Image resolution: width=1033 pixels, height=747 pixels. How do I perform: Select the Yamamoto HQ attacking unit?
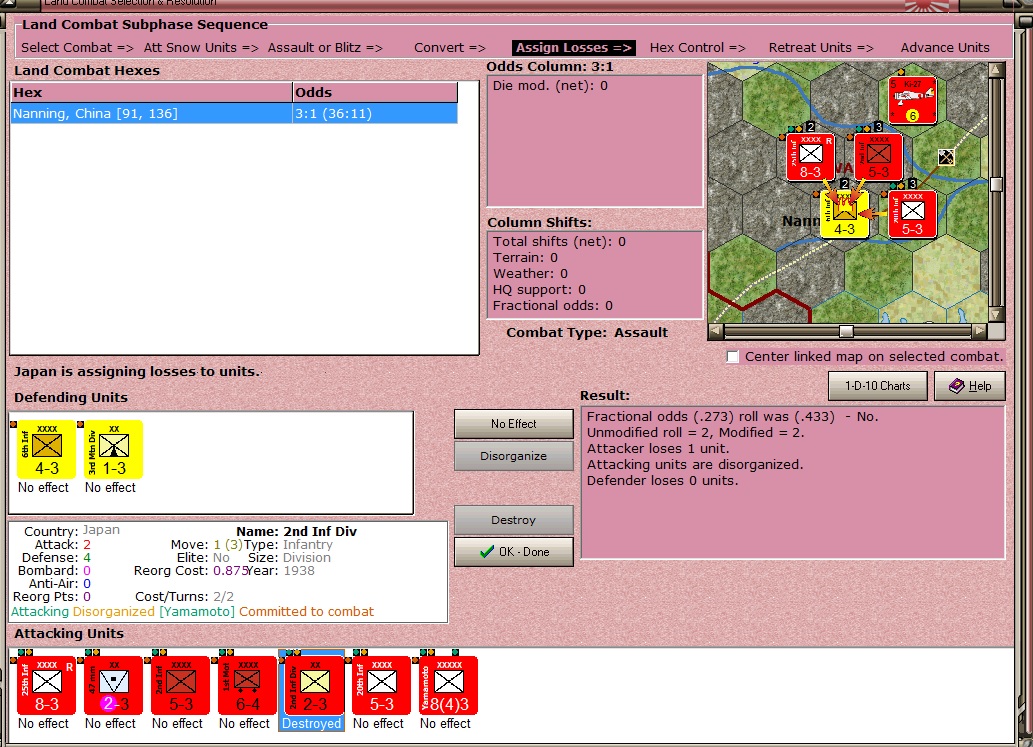tap(449, 685)
